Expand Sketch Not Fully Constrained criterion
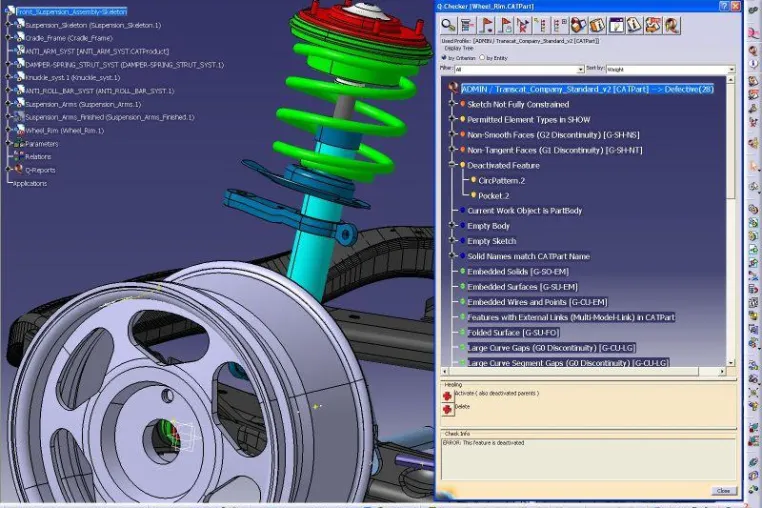 (452, 104)
